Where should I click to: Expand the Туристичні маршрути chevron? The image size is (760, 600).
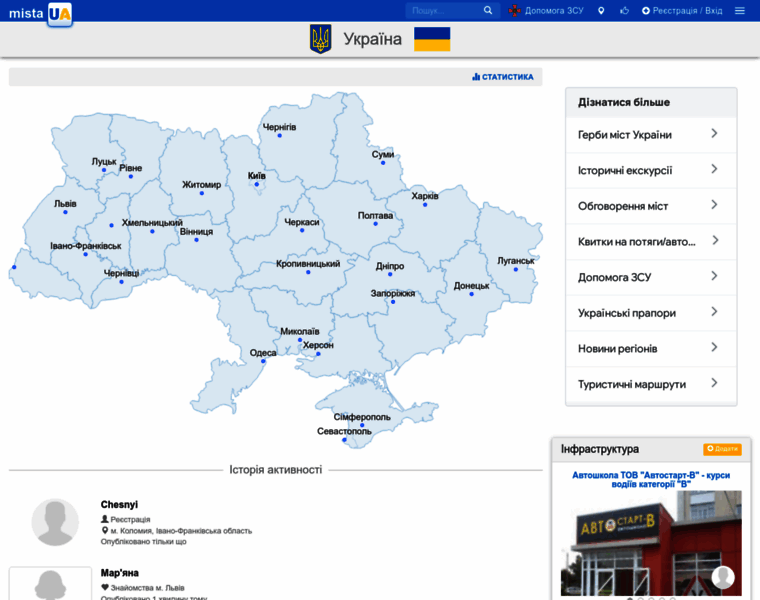point(714,383)
